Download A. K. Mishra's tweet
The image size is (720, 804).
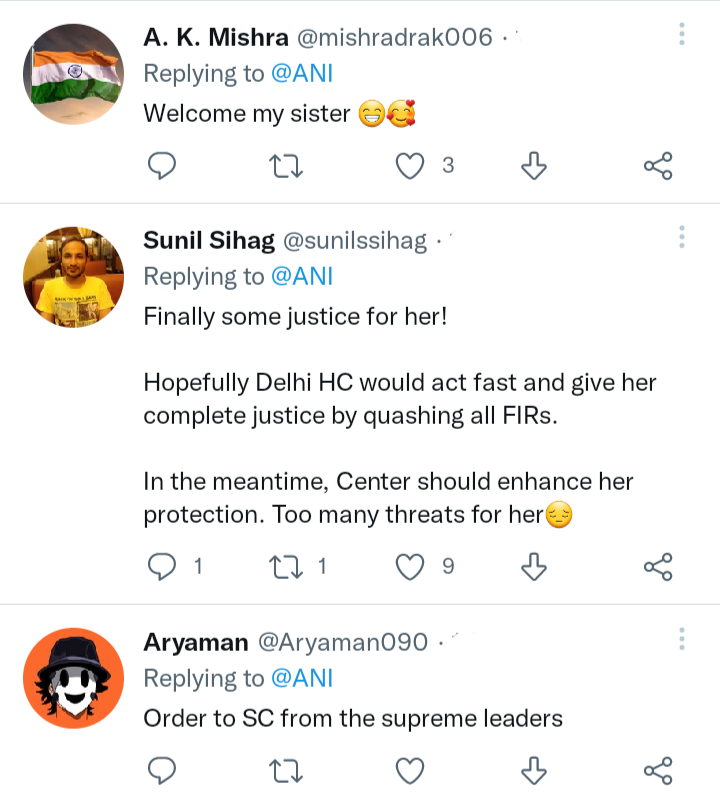pos(534,166)
